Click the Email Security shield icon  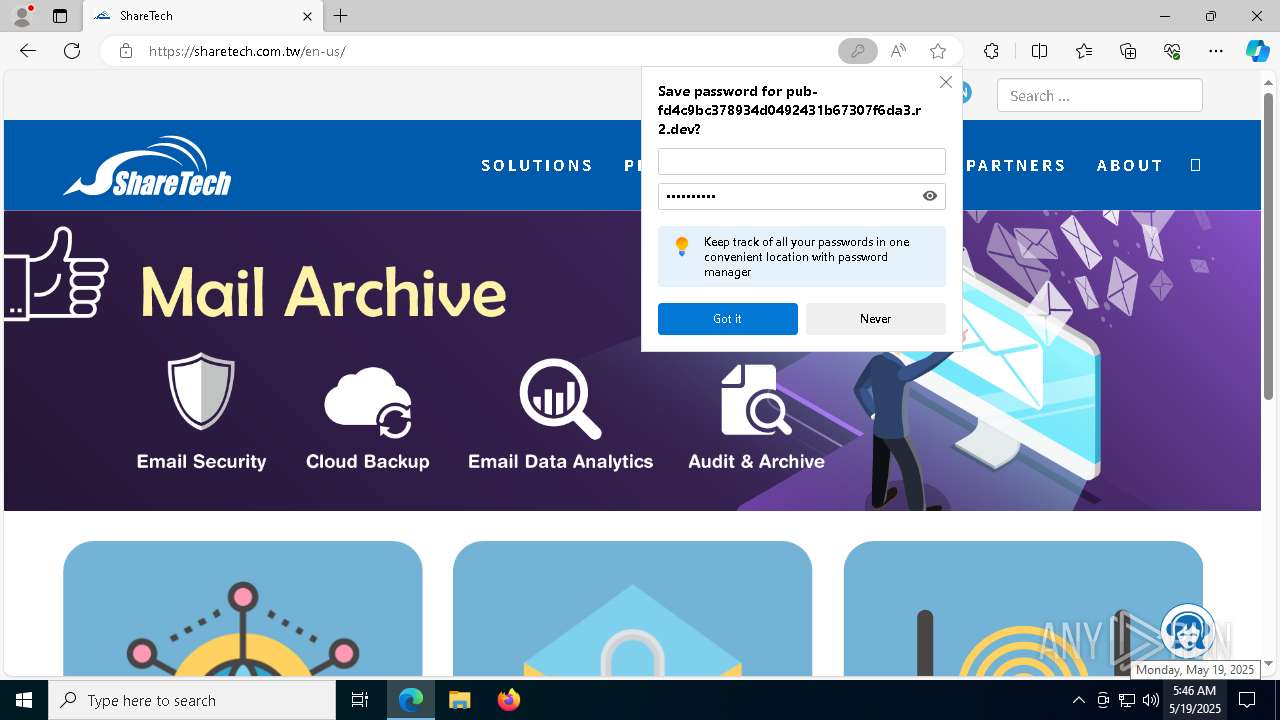pyautogui.click(x=201, y=390)
